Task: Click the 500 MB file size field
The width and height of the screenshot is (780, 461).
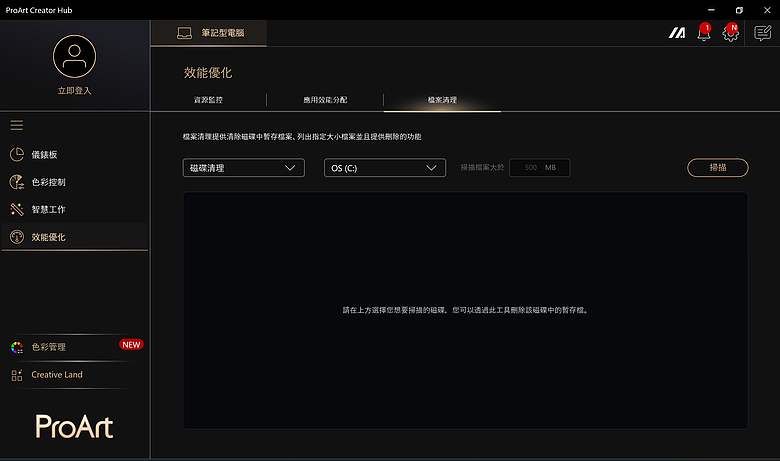Action: (540, 168)
